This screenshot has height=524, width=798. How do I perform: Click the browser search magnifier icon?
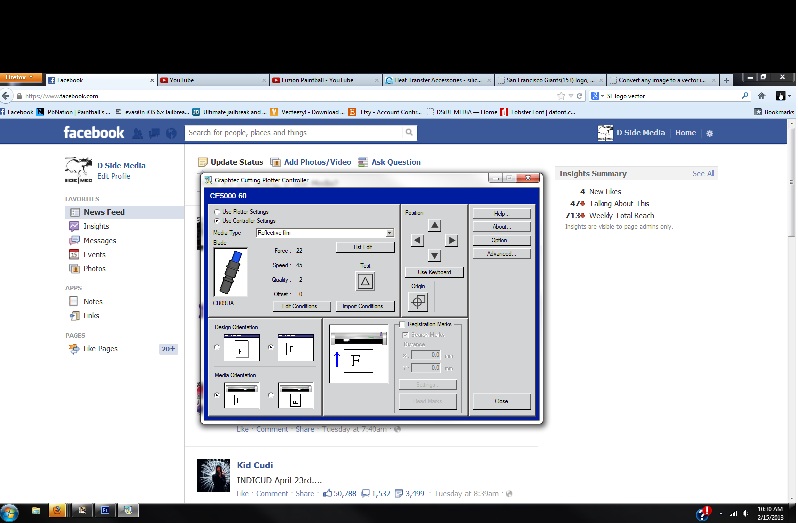(745, 96)
